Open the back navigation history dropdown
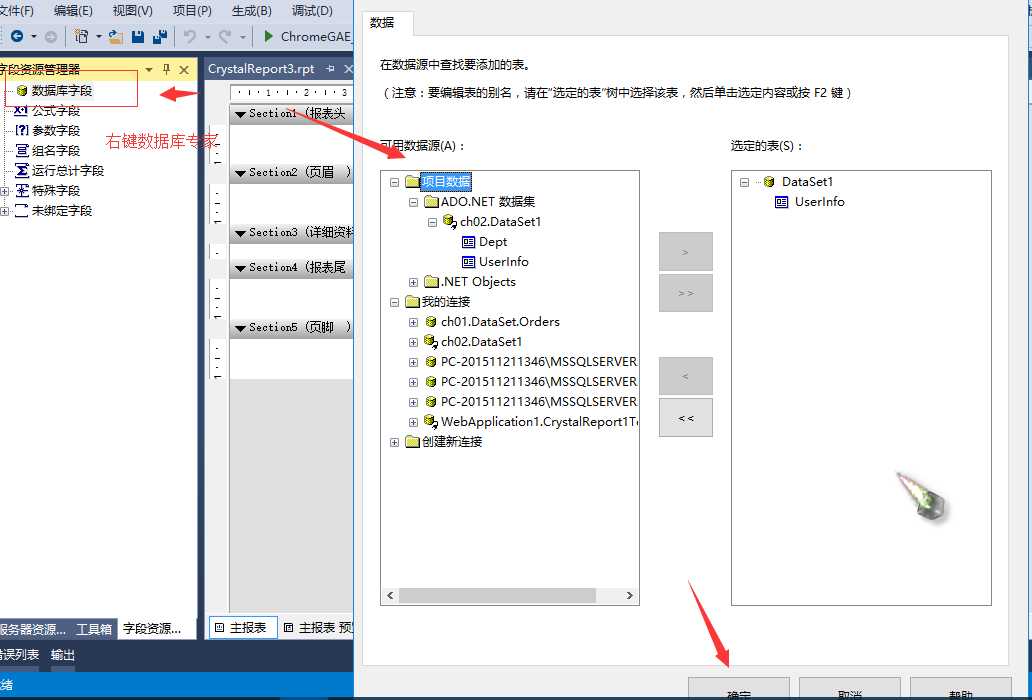 [34, 37]
